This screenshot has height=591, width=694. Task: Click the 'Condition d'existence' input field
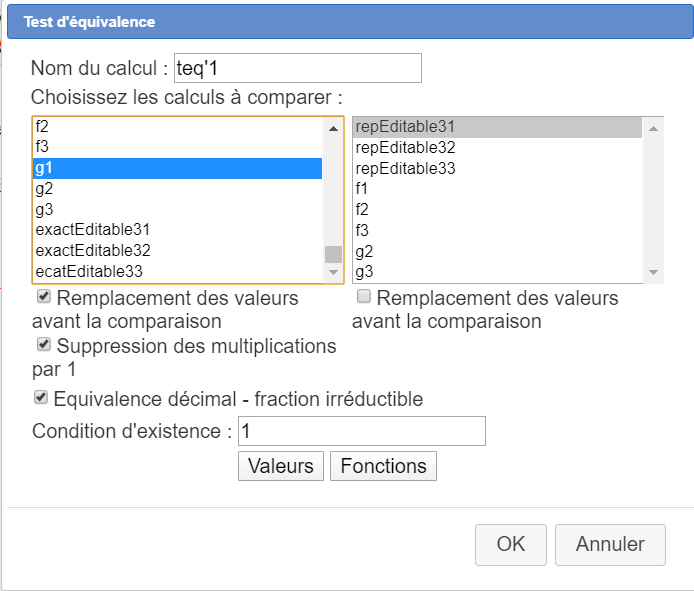pos(361,431)
